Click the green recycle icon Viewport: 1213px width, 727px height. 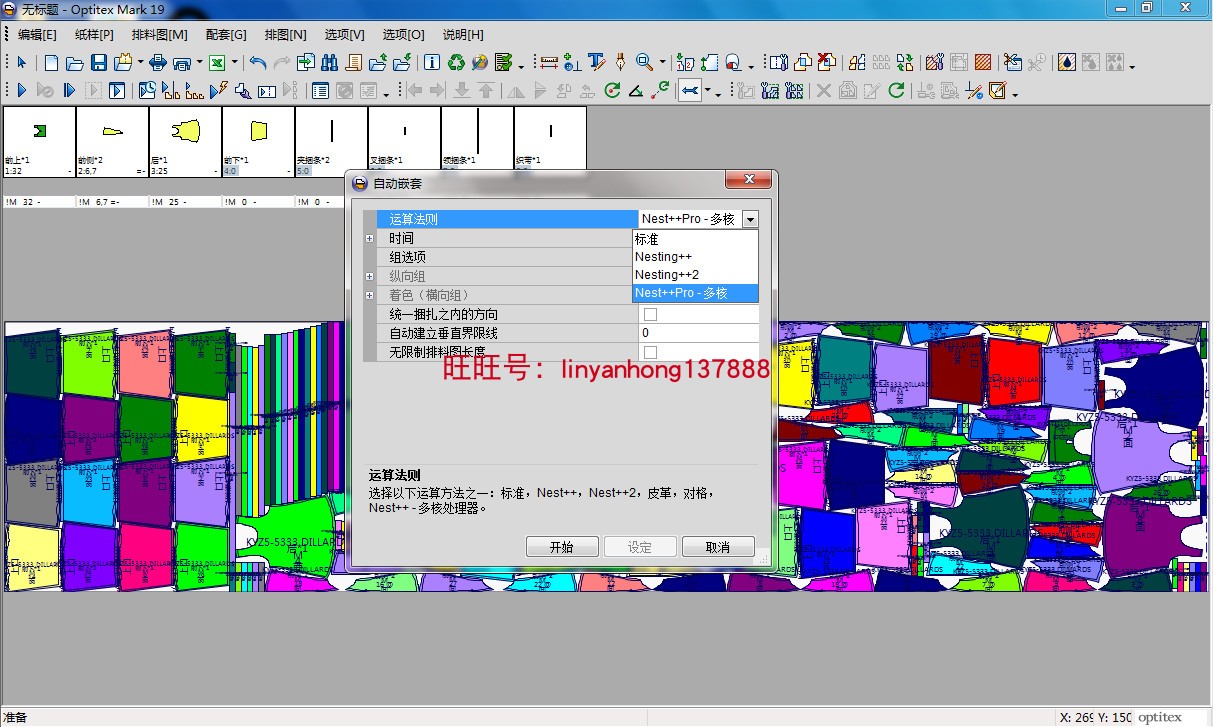(x=456, y=62)
